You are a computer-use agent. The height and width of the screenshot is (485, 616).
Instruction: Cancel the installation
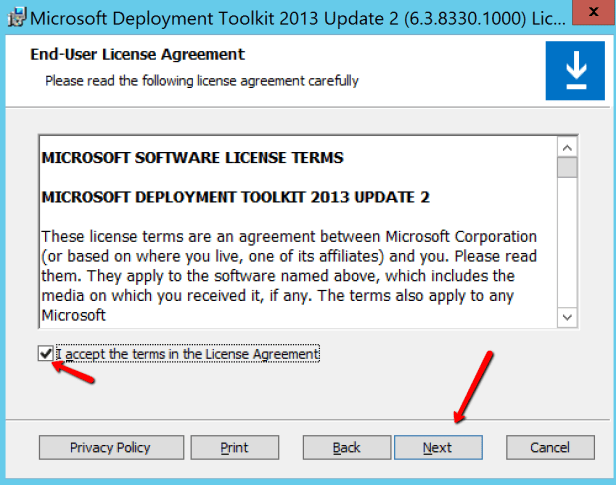coord(549,447)
